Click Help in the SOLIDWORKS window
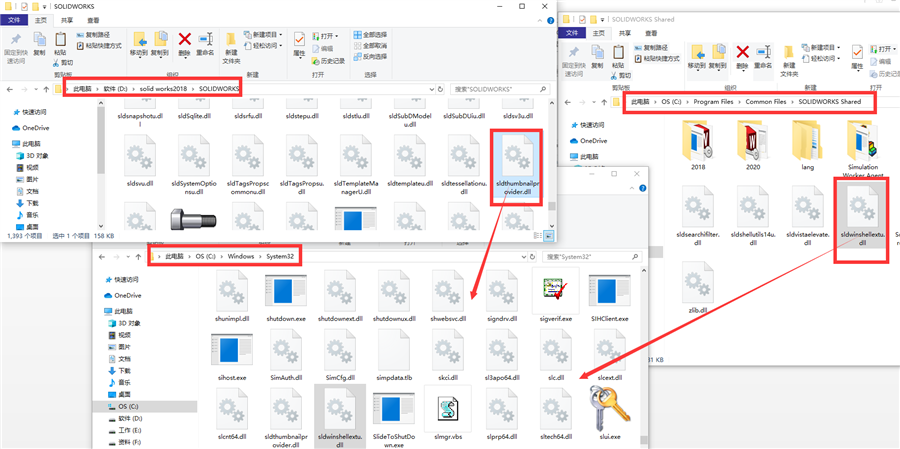This screenshot has height=449, width=900. point(550,20)
